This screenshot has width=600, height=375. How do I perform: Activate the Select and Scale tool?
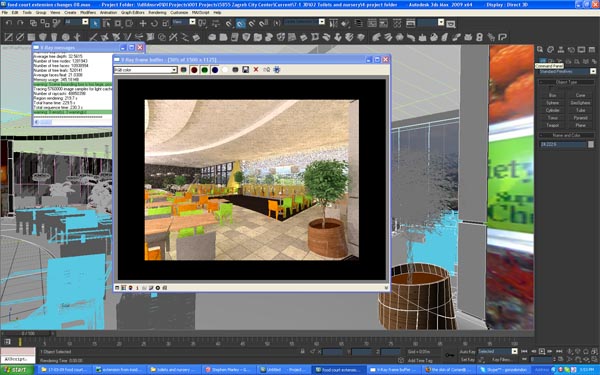(x=165, y=24)
